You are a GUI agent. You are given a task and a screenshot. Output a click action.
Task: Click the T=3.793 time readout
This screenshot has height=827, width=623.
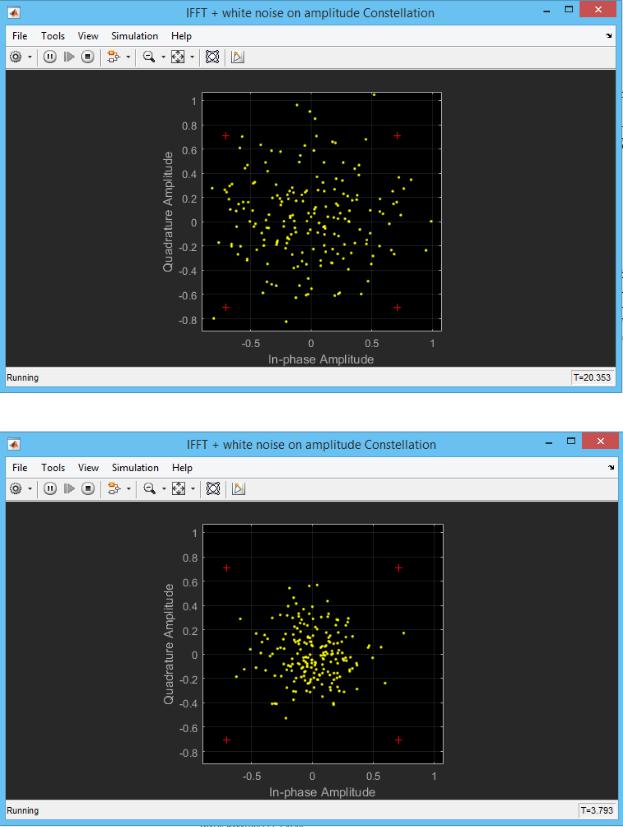click(x=597, y=810)
